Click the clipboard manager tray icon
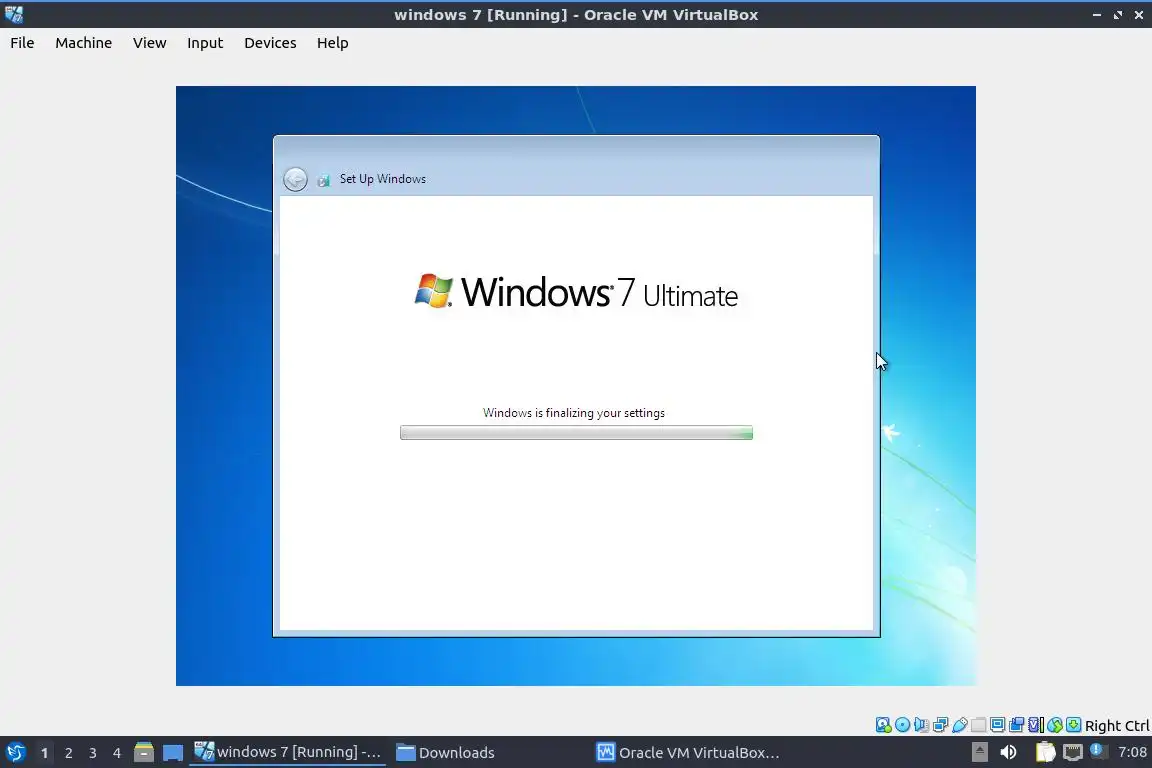 [x=1045, y=752]
